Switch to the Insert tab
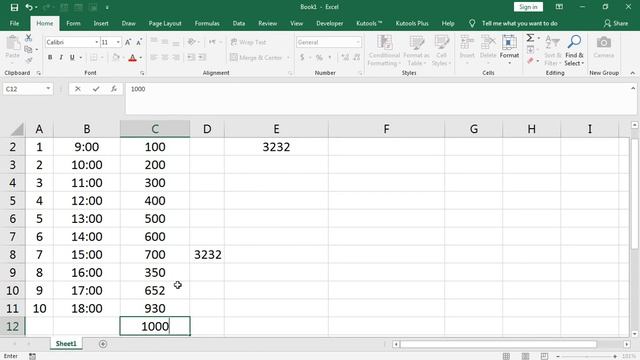 pyautogui.click(x=101, y=24)
